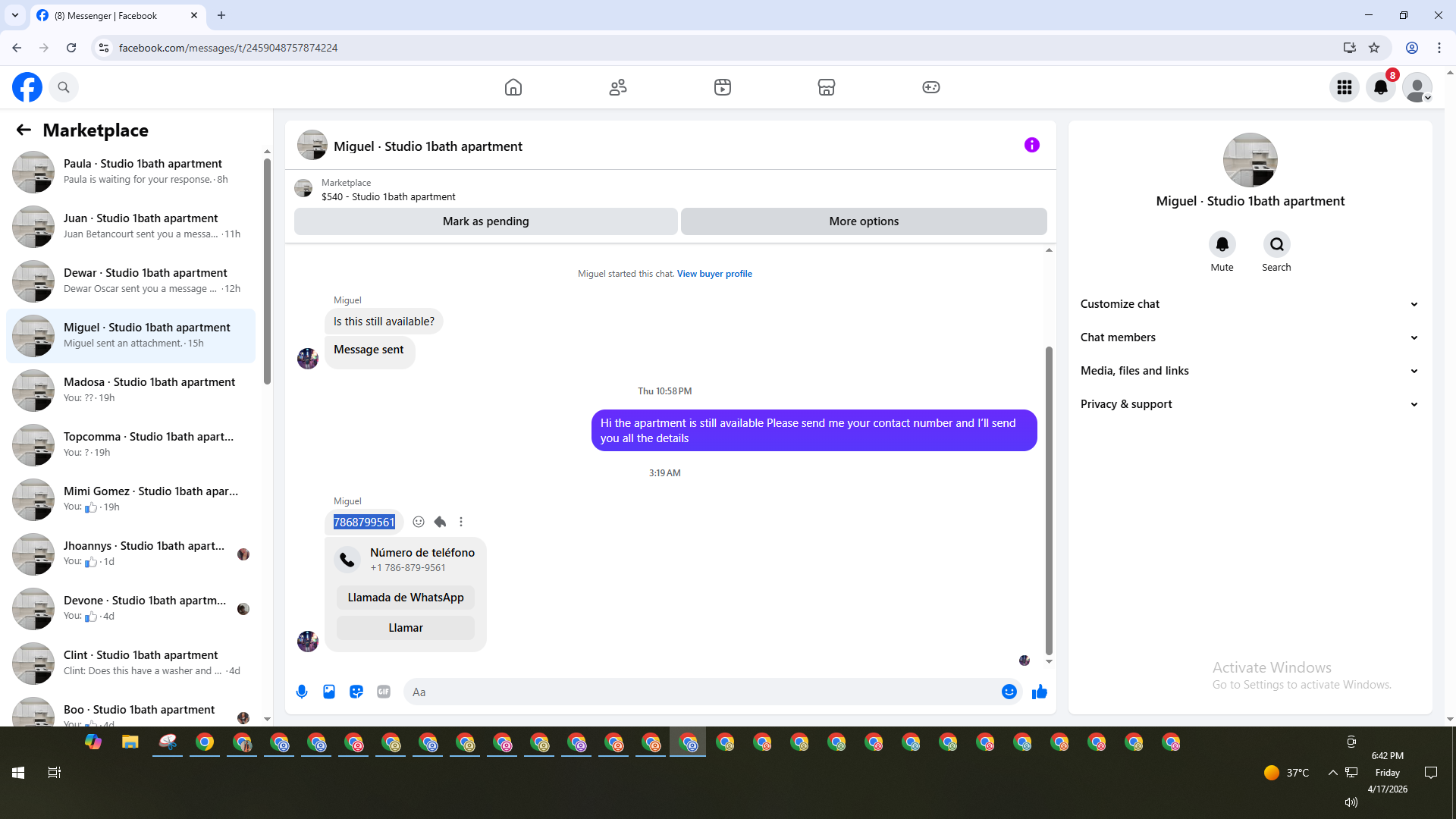Expand Privacy & support section
The width and height of the screenshot is (1456, 819).
(x=1250, y=404)
